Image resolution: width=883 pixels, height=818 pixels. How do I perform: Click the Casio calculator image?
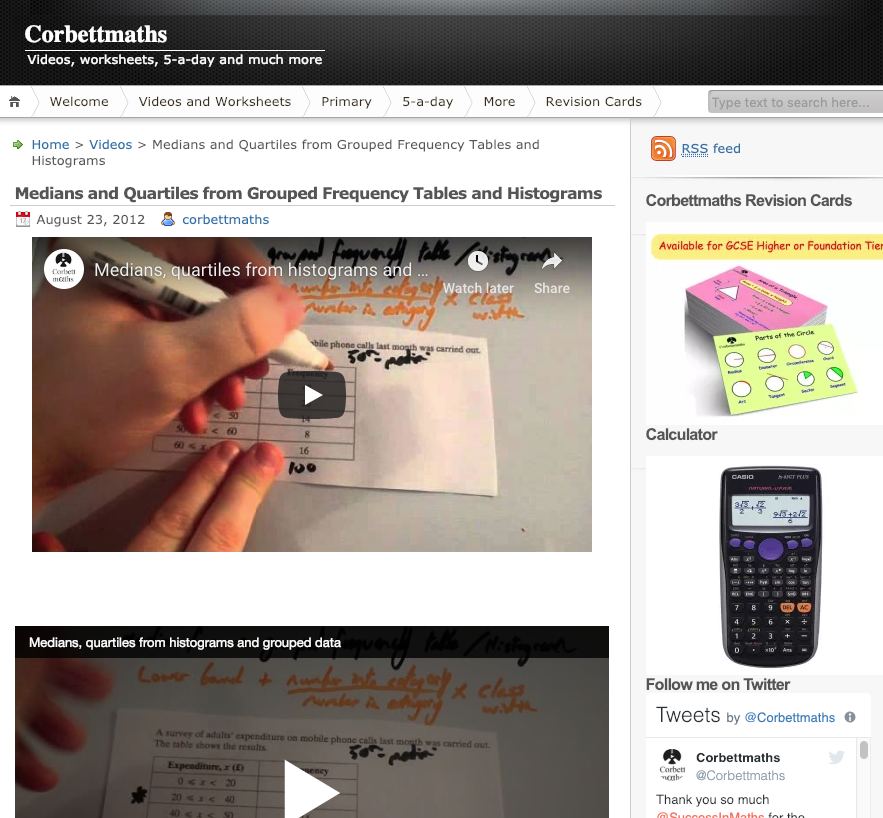click(x=770, y=566)
